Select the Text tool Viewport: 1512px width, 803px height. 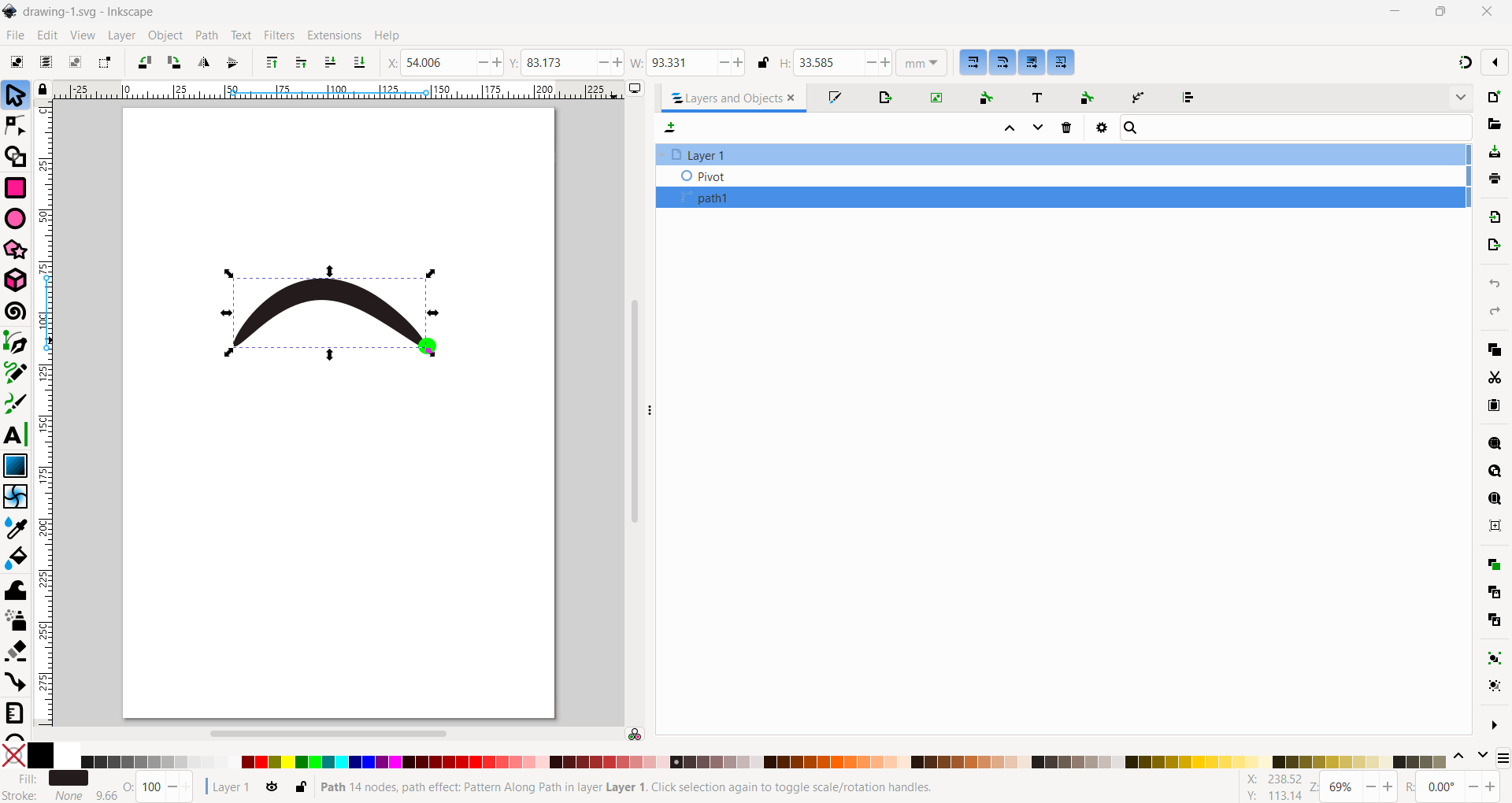(15, 435)
